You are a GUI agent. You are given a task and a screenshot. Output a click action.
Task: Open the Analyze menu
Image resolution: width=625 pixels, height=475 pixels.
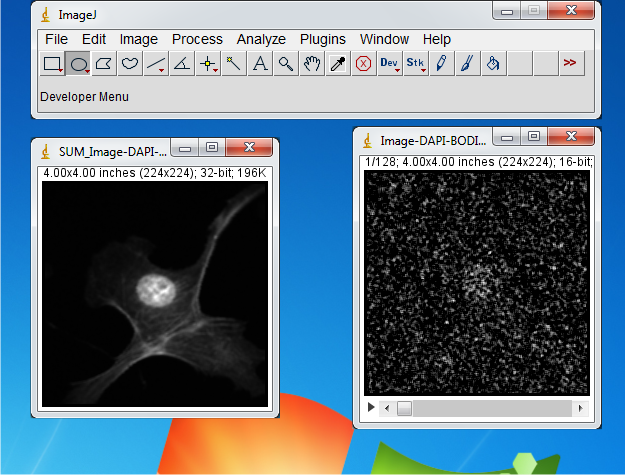coord(261,39)
